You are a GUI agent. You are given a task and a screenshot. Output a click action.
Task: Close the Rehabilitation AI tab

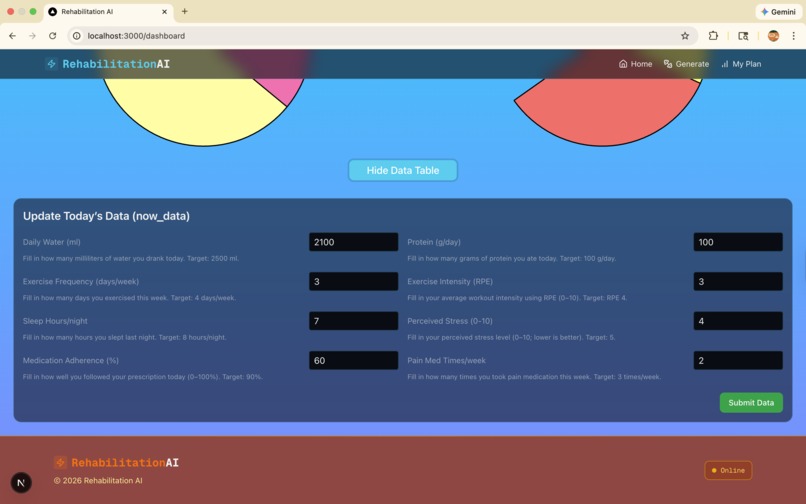(164, 11)
